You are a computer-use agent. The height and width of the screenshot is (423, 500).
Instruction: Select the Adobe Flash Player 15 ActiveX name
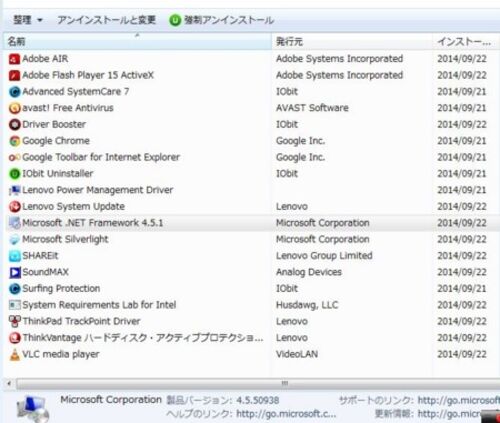coord(88,75)
